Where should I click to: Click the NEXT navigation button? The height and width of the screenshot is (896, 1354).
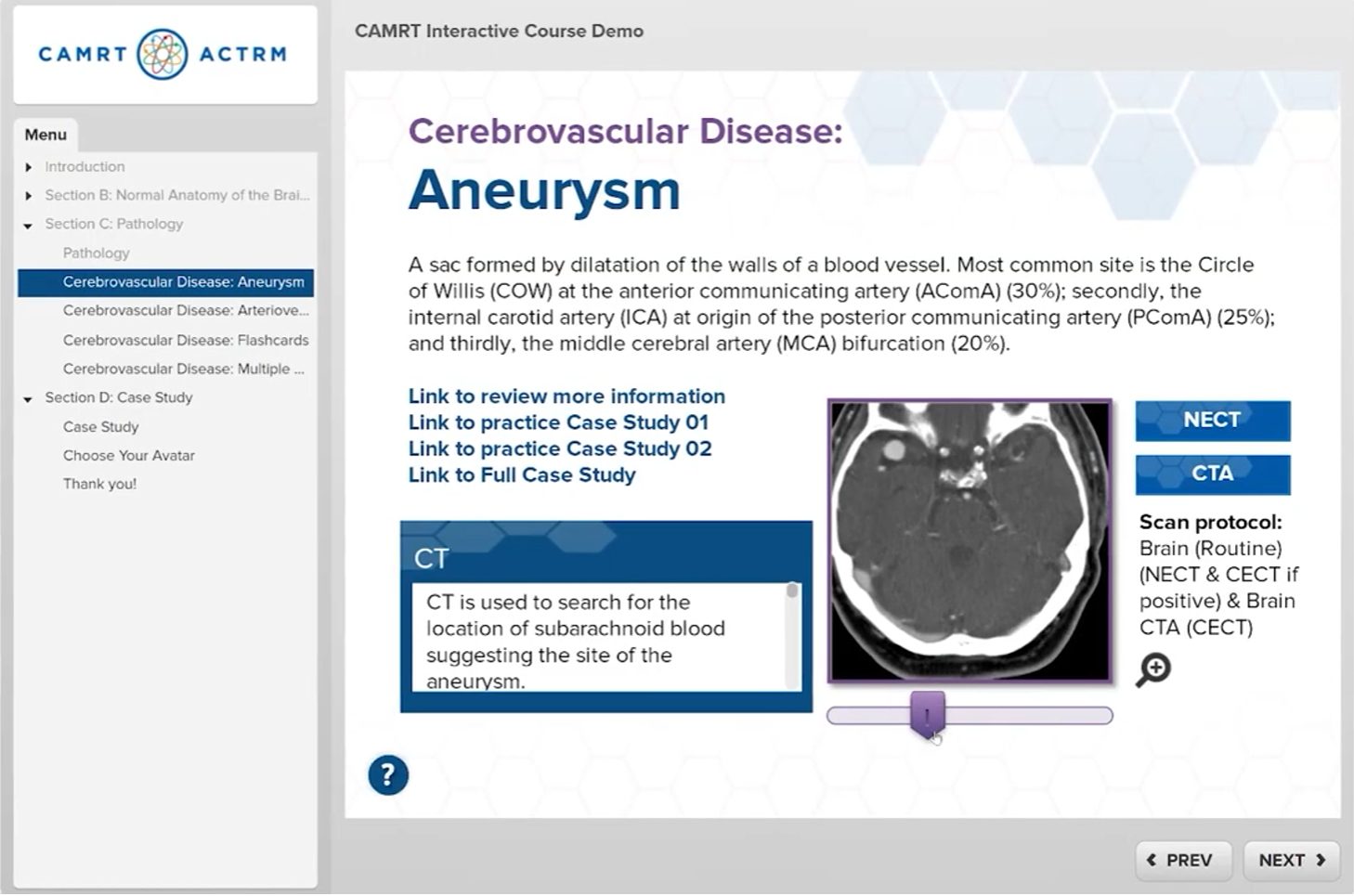click(x=1292, y=860)
